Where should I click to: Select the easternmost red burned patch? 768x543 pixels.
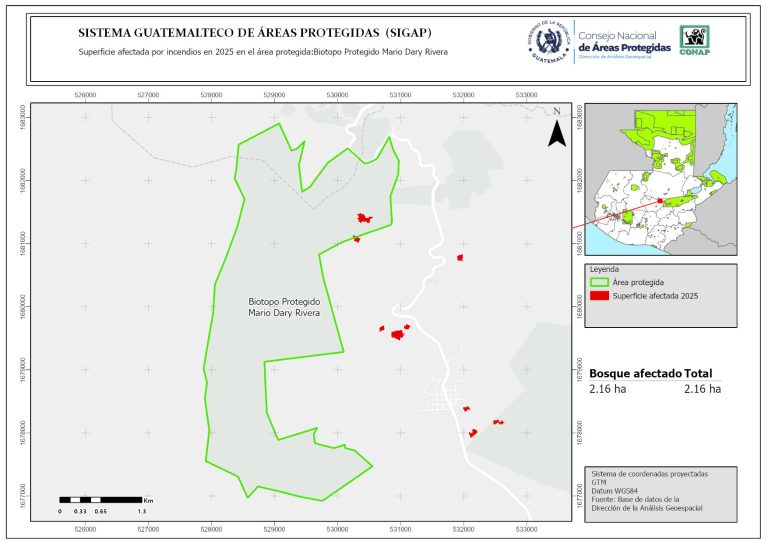[x=497, y=422]
